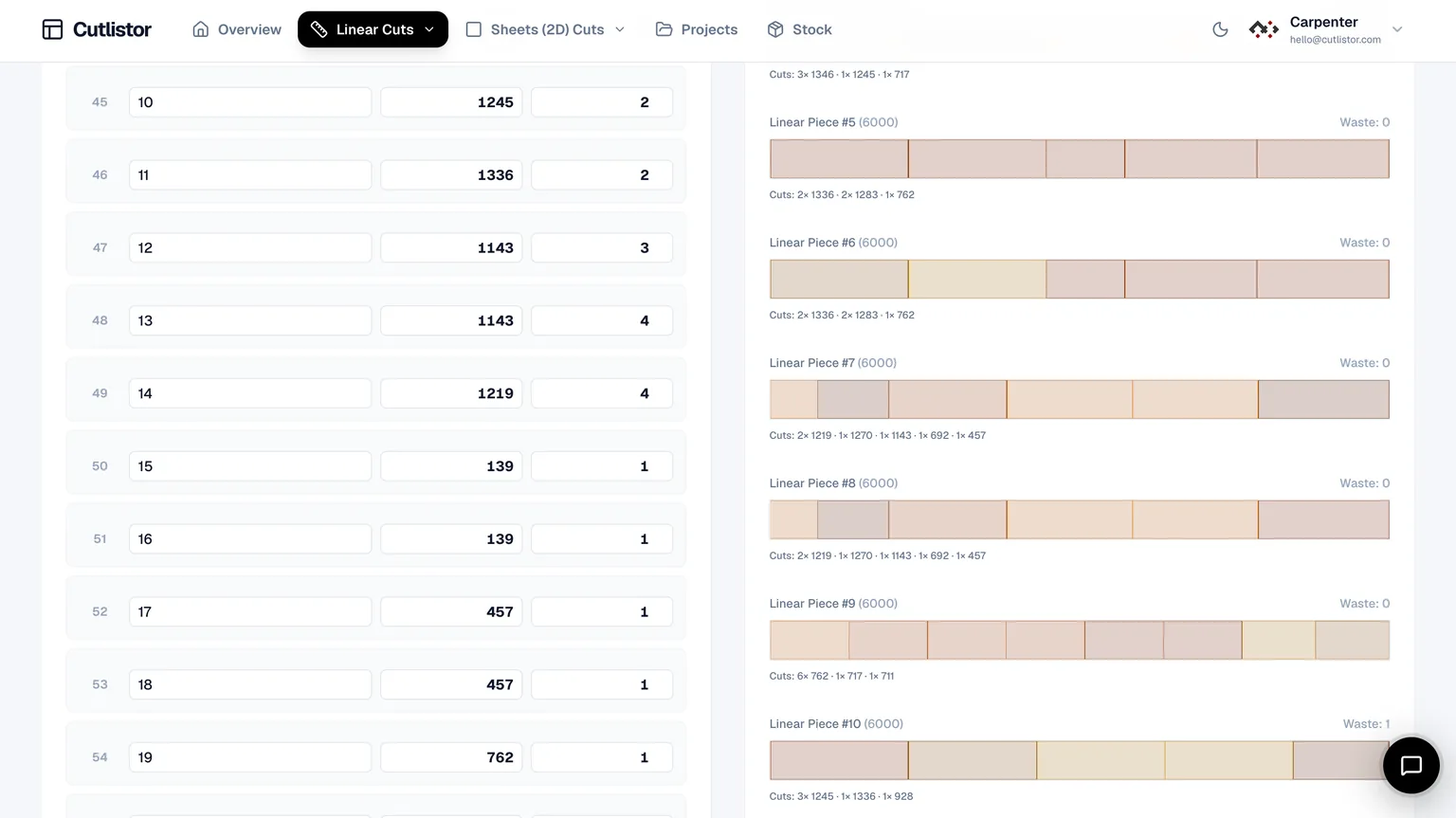Edit the name field containing 15
Screen dimensions: 1456x818
[x=250, y=466]
